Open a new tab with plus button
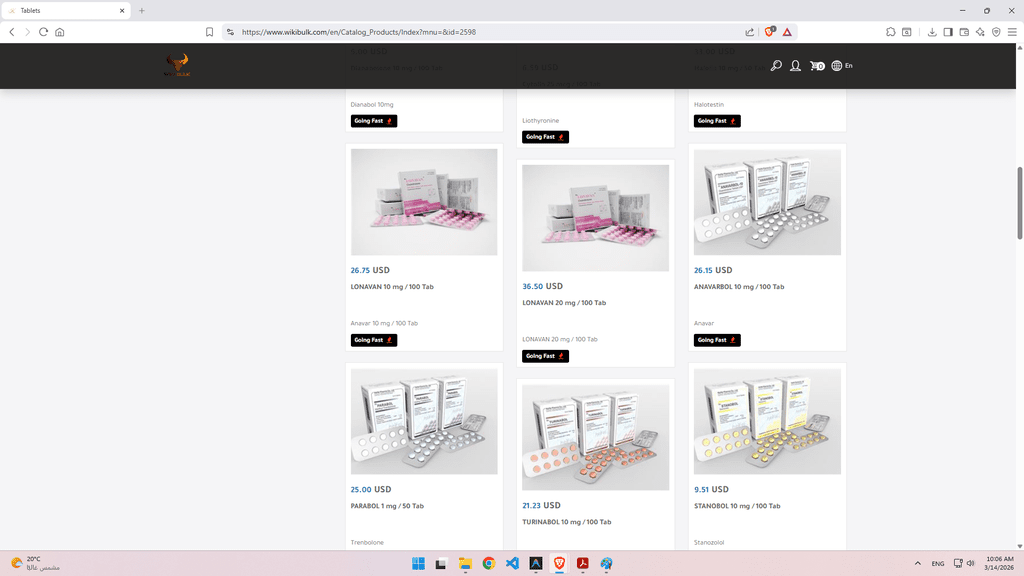Screen dimensions: 1024x576 [142, 11]
